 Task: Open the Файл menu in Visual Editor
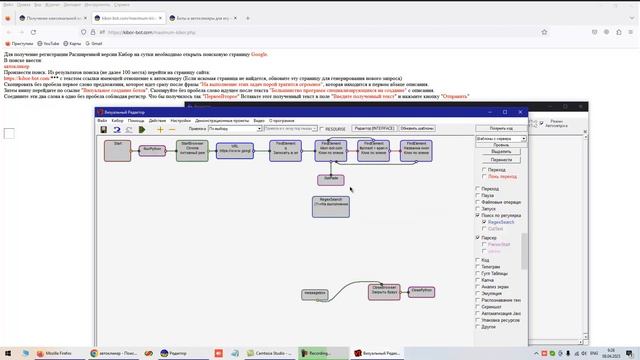pos(102,121)
